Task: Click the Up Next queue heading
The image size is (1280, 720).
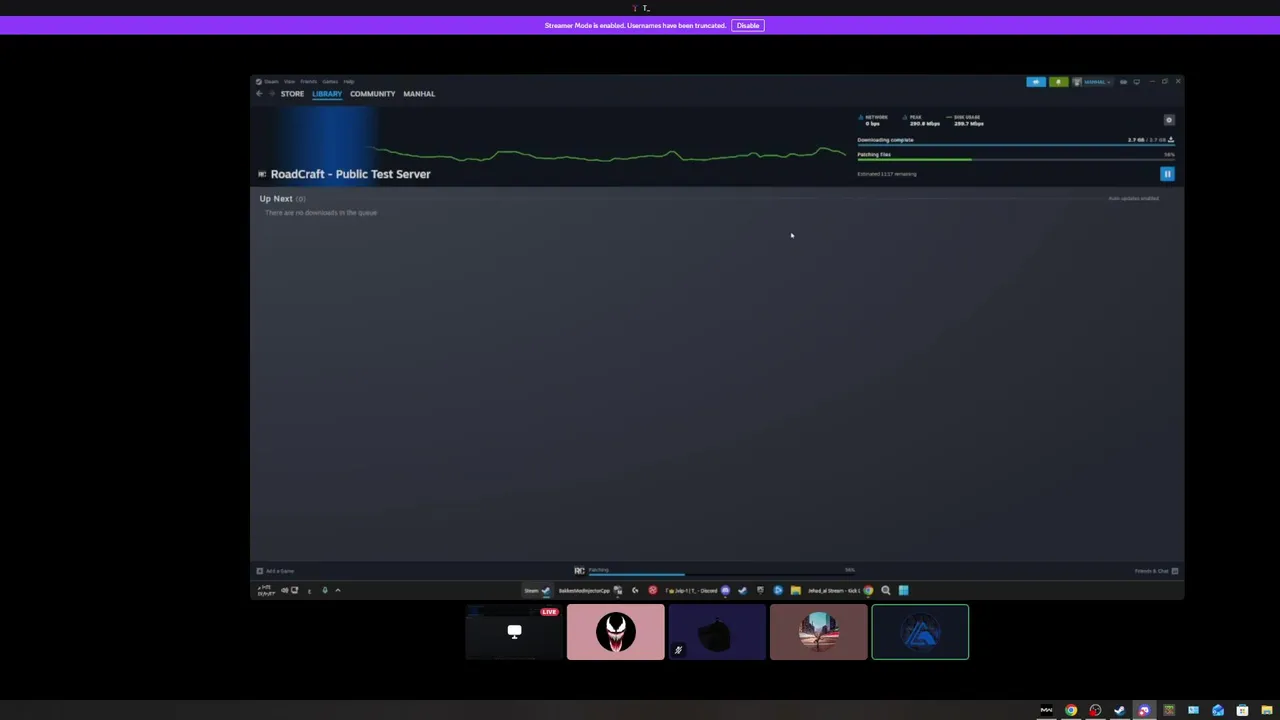Action: pos(276,199)
